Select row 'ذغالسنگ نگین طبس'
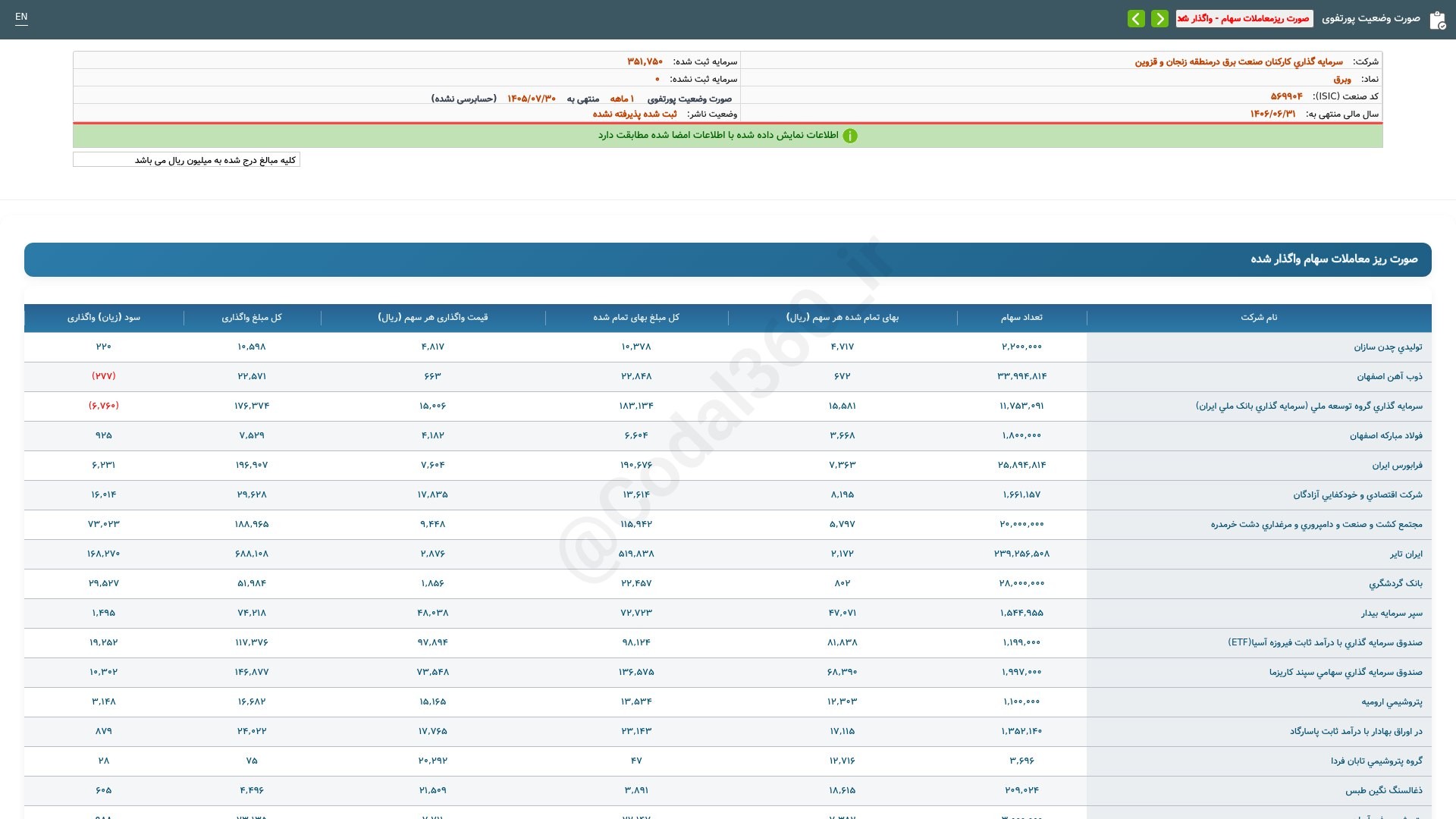 coord(728,791)
